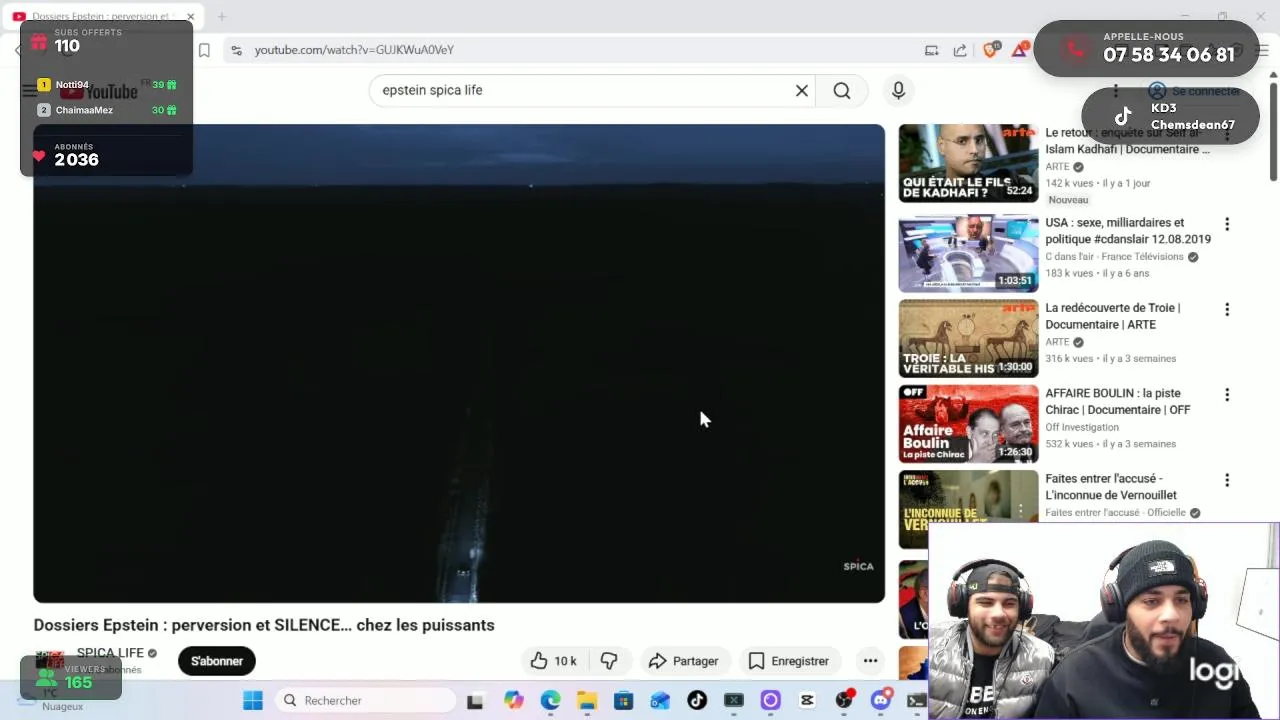Open Kadhafi documentary thumbnail
This screenshot has height=720, width=1280.
[x=968, y=163]
